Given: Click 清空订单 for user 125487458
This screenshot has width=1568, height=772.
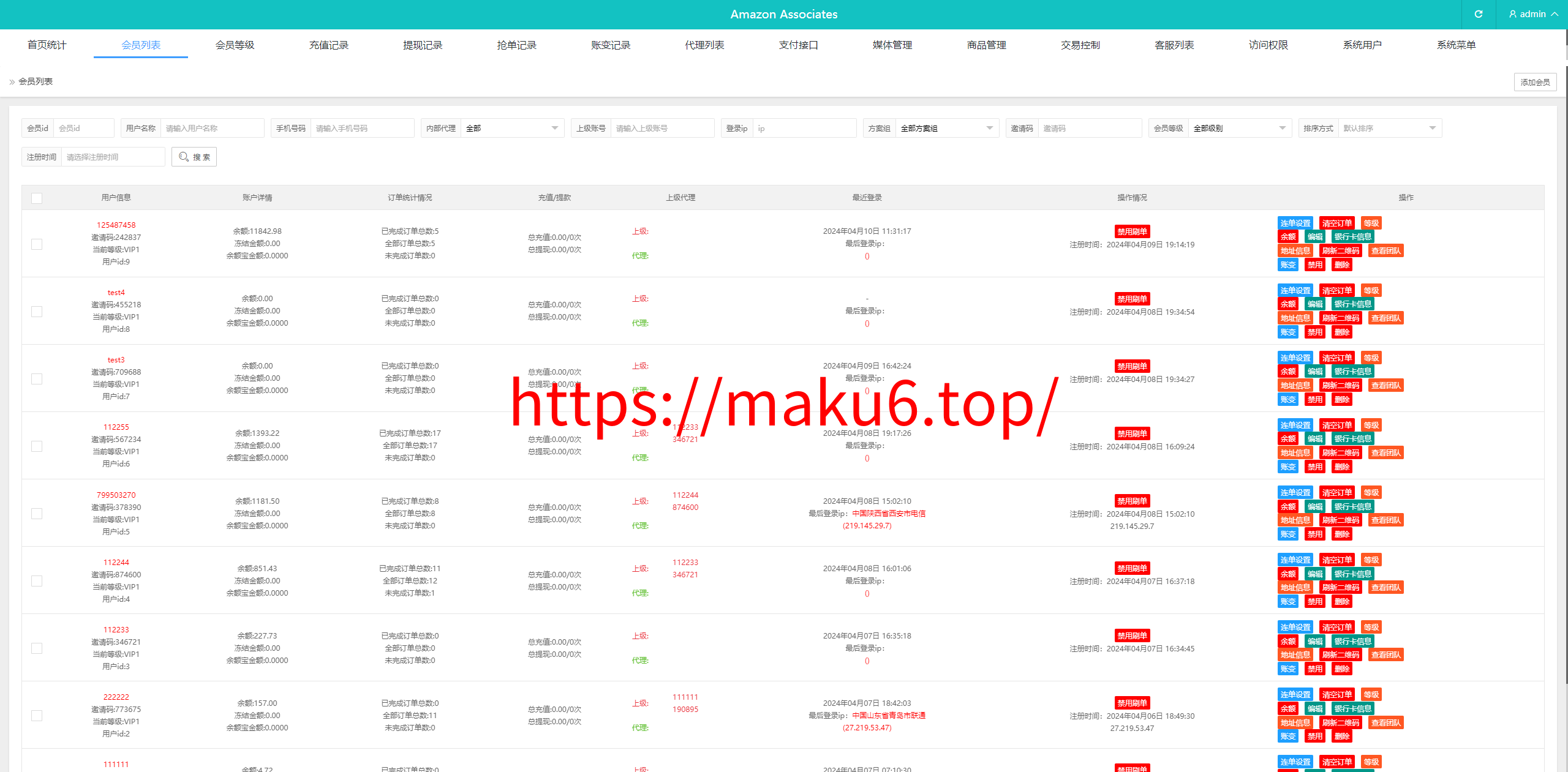Looking at the screenshot, I should click(x=1336, y=223).
